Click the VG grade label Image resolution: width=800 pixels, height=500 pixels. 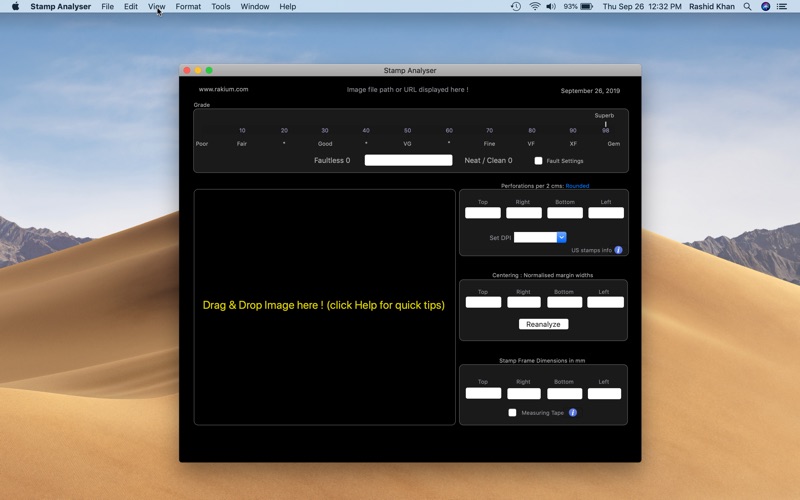click(407, 144)
